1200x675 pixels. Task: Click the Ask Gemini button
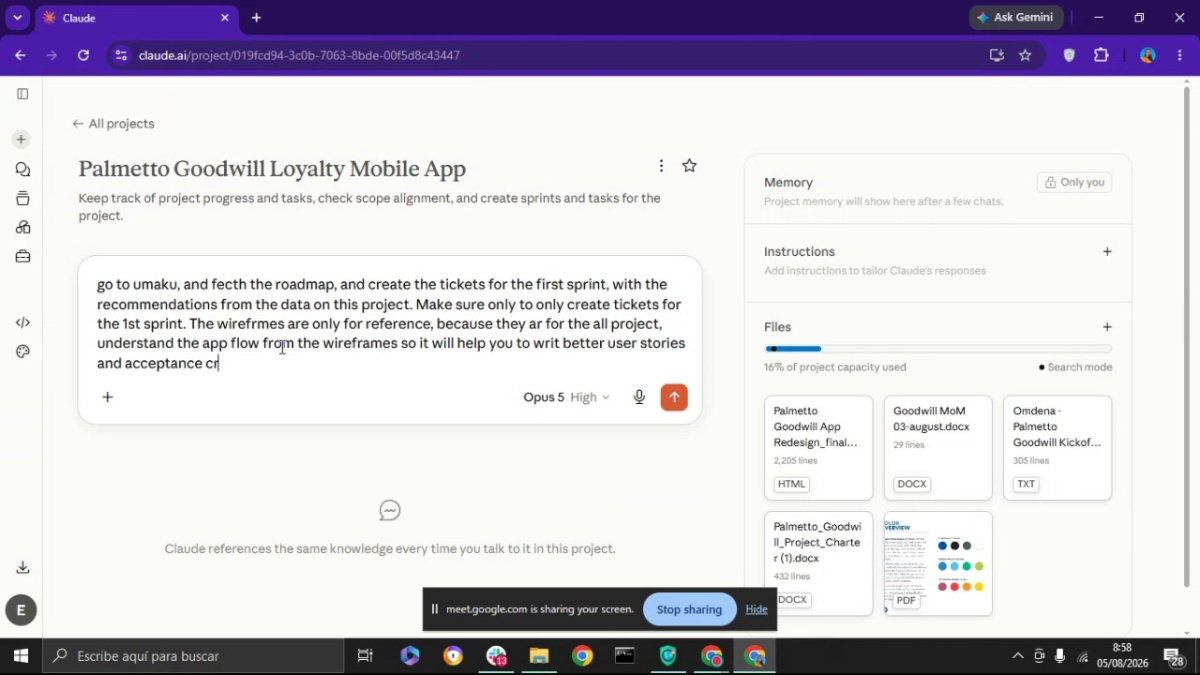[1016, 17]
